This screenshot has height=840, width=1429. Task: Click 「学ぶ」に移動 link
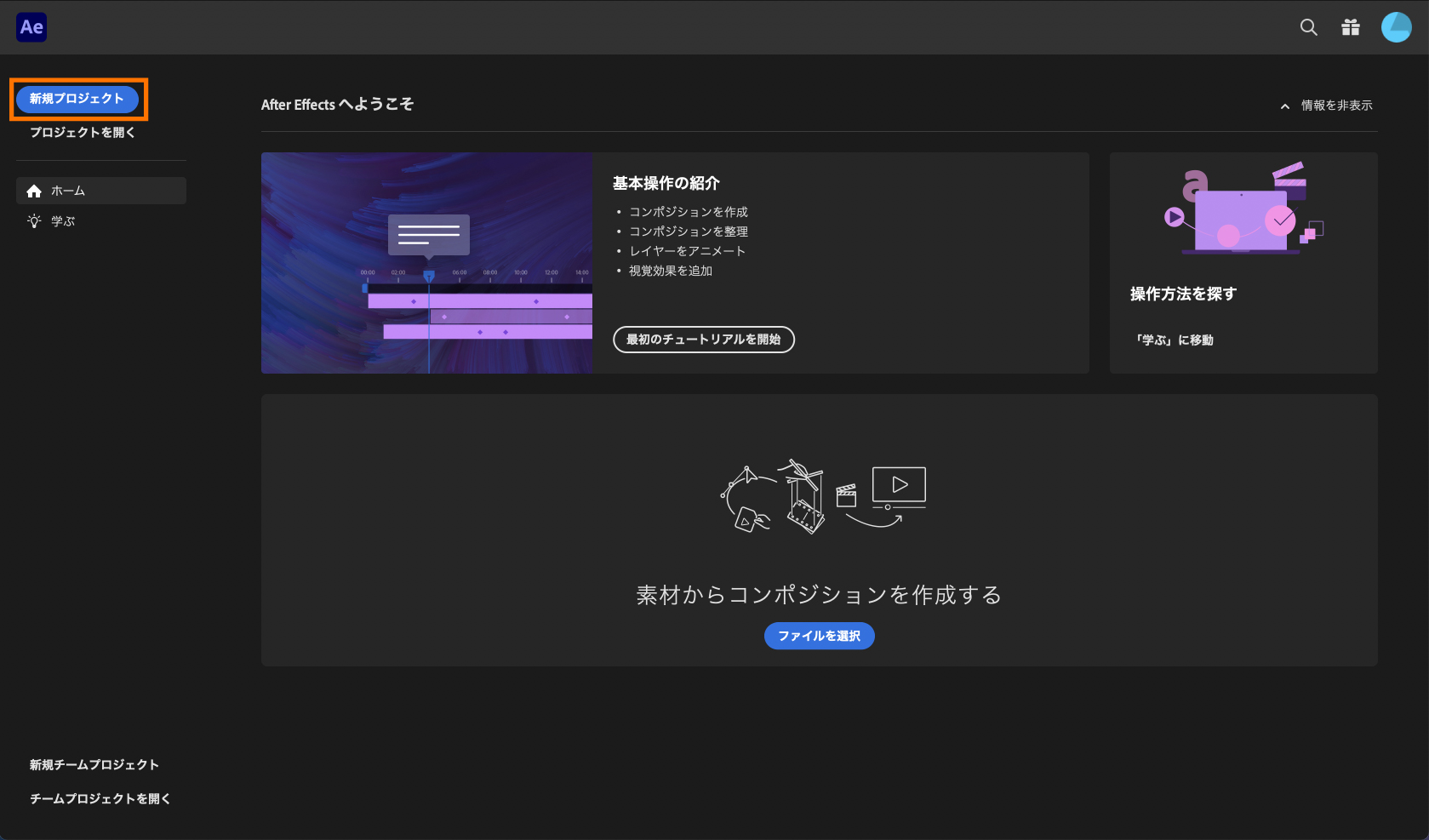tap(1174, 340)
